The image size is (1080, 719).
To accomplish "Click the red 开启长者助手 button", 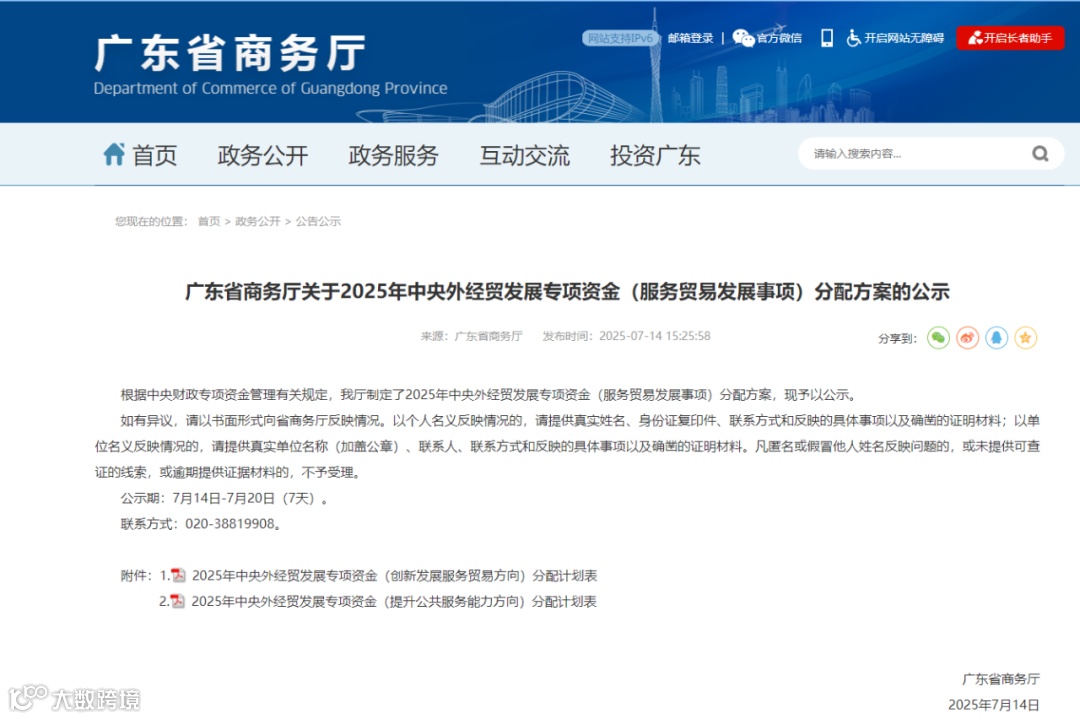I will tap(1010, 38).
